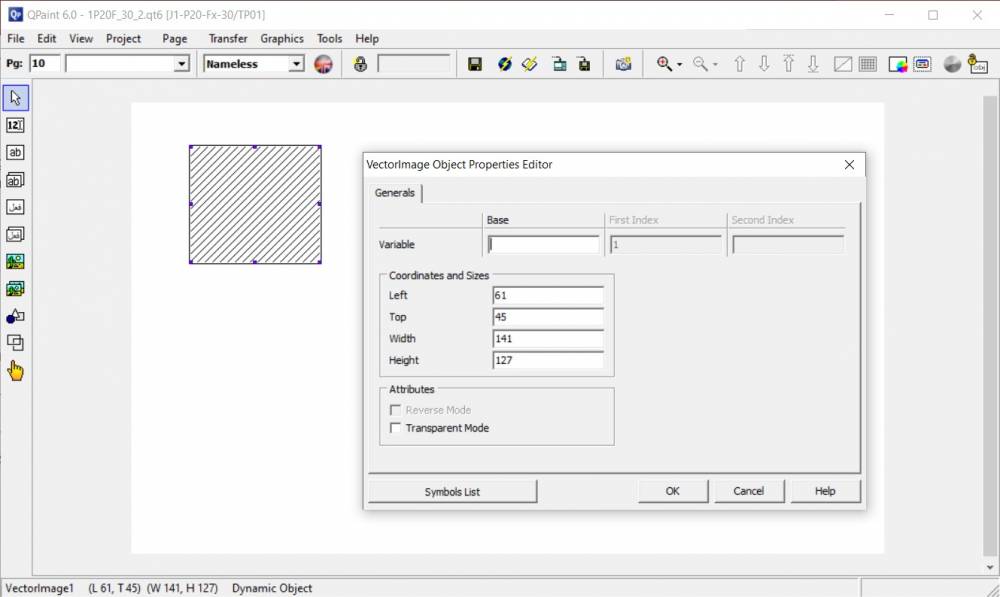This screenshot has width=1000, height=597.
Task: Click the save floppy disk icon
Action: [x=475, y=64]
